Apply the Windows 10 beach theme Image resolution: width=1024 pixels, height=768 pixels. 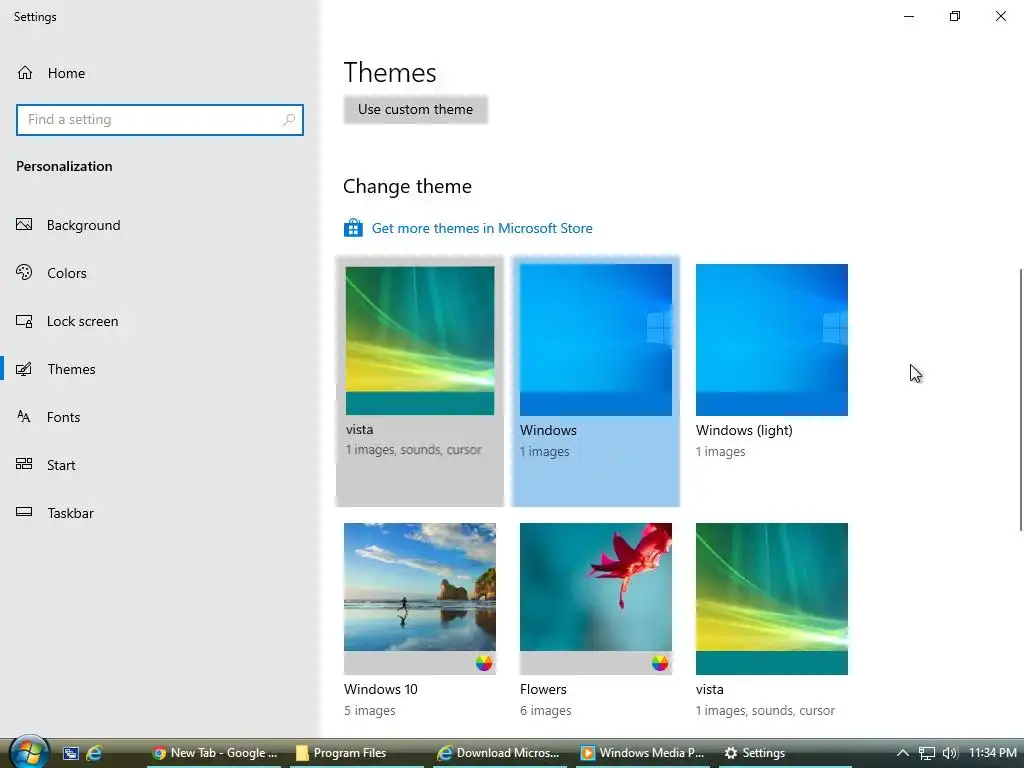[420, 598]
